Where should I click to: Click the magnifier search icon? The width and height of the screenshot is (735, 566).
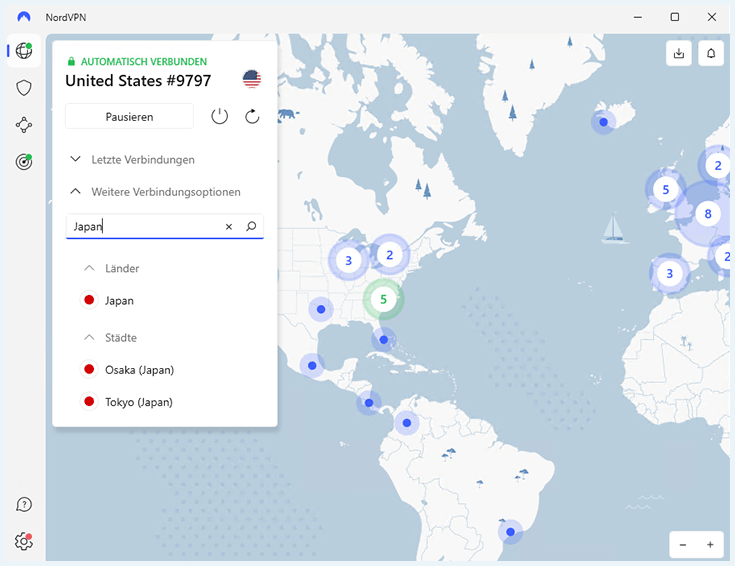point(251,226)
